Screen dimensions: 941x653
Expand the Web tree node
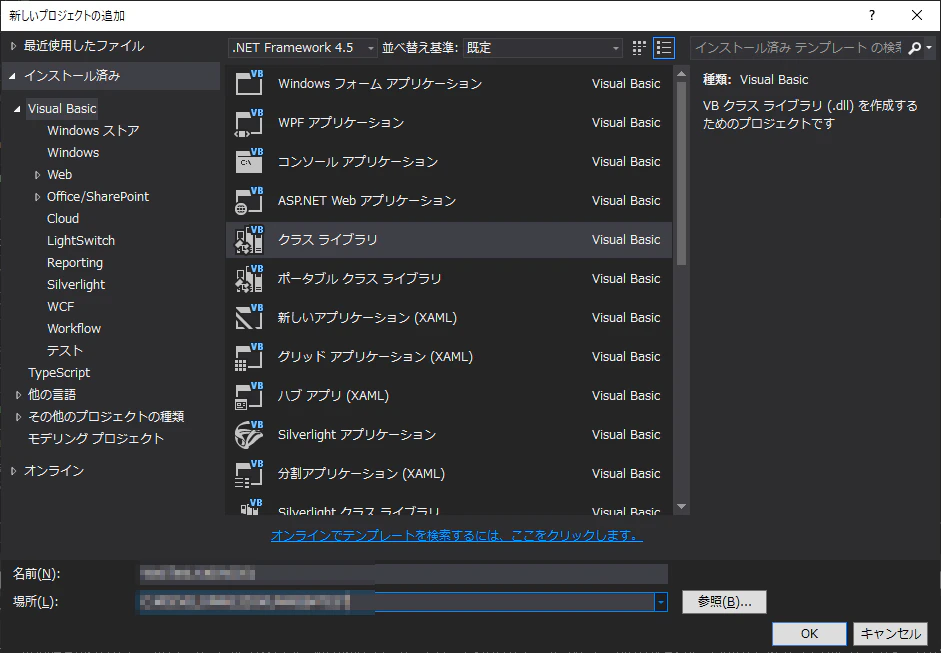37,175
